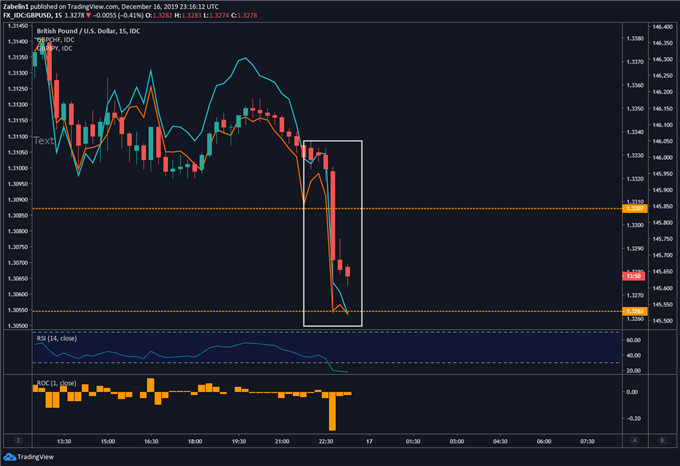Click the 60.00 RSI scale value
Image resolution: width=680 pixels, height=466 pixels.
click(x=634, y=340)
